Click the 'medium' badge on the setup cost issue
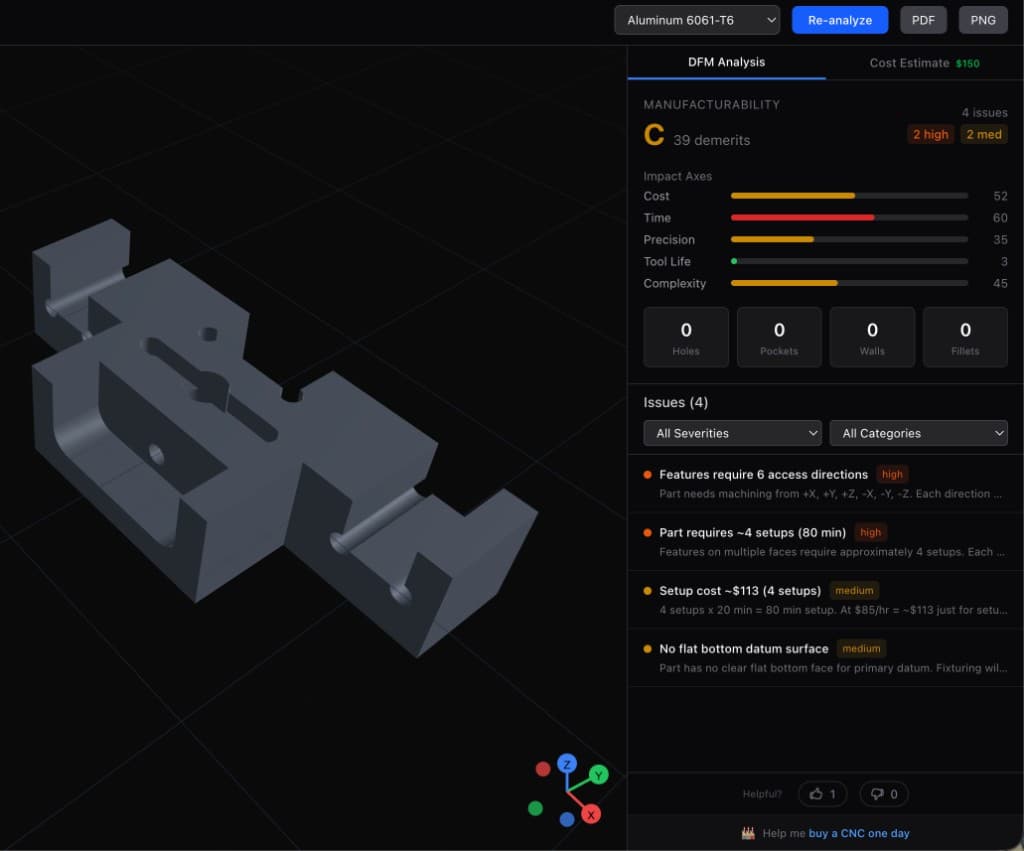Image resolution: width=1024 pixels, height=851 pixels. (854, 590)
